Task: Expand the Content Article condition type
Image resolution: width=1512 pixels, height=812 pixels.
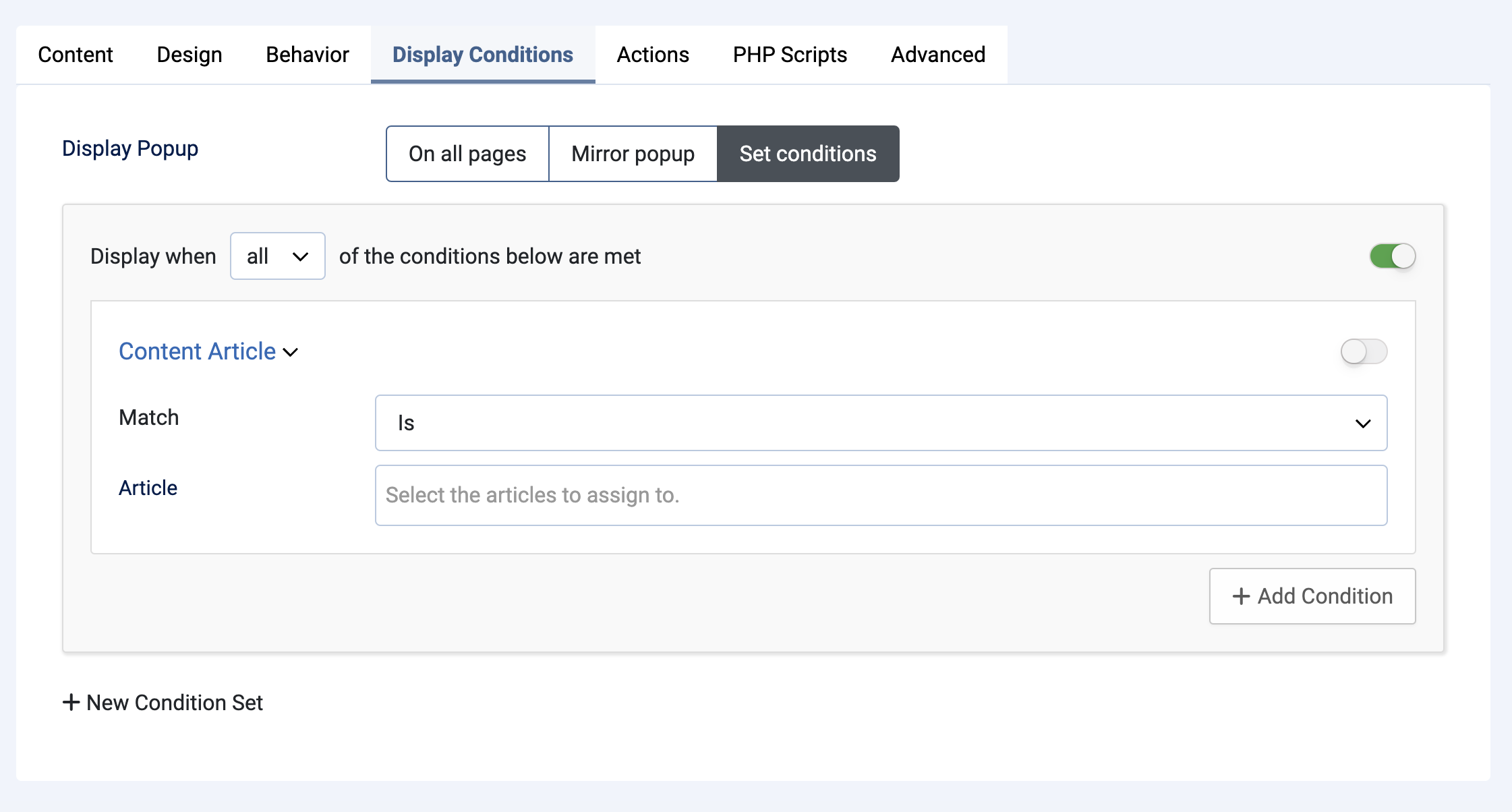Action: pyautogui.click(x=198, y=351)
